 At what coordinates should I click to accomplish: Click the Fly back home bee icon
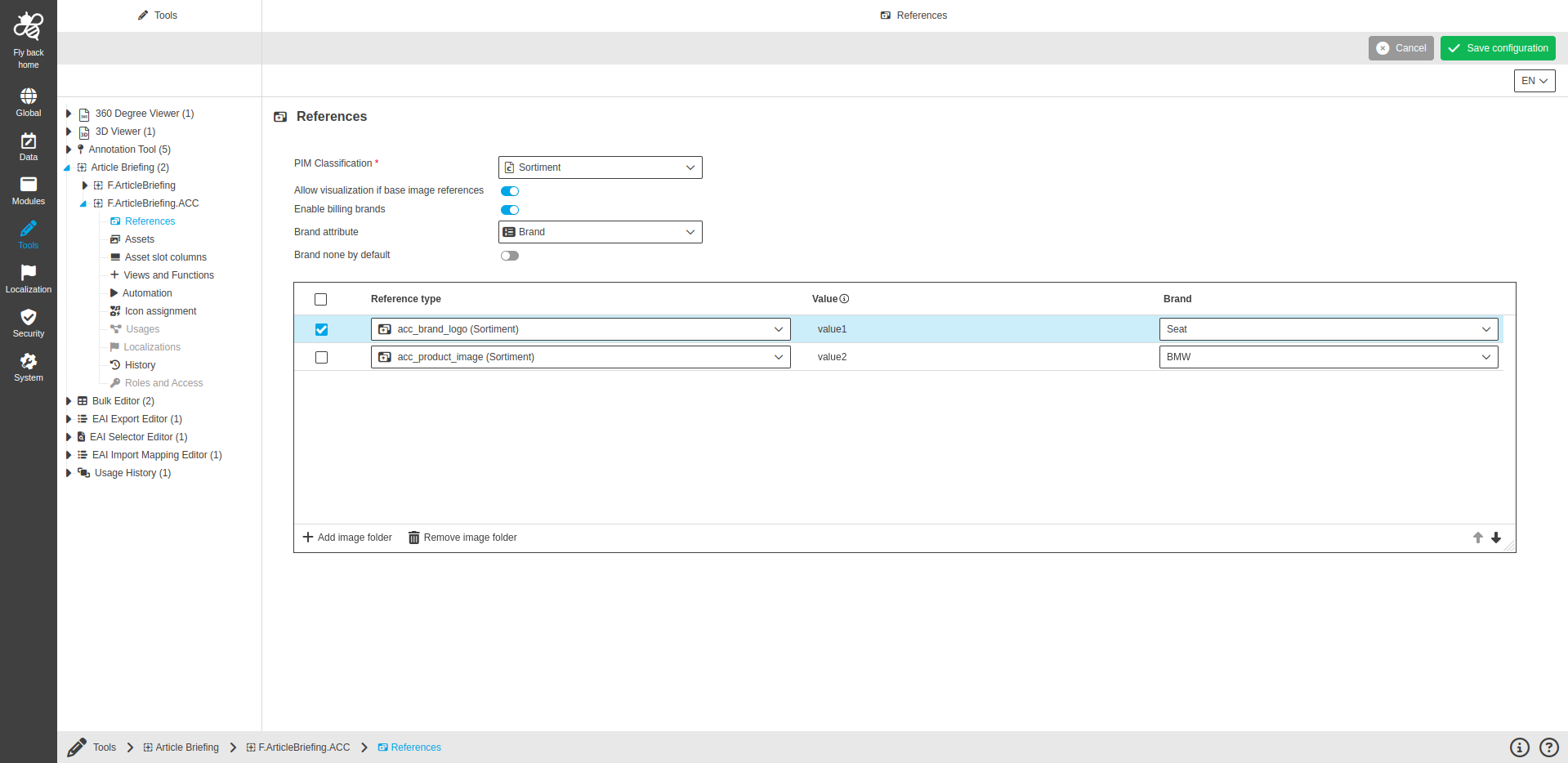(x=28, y=28)
